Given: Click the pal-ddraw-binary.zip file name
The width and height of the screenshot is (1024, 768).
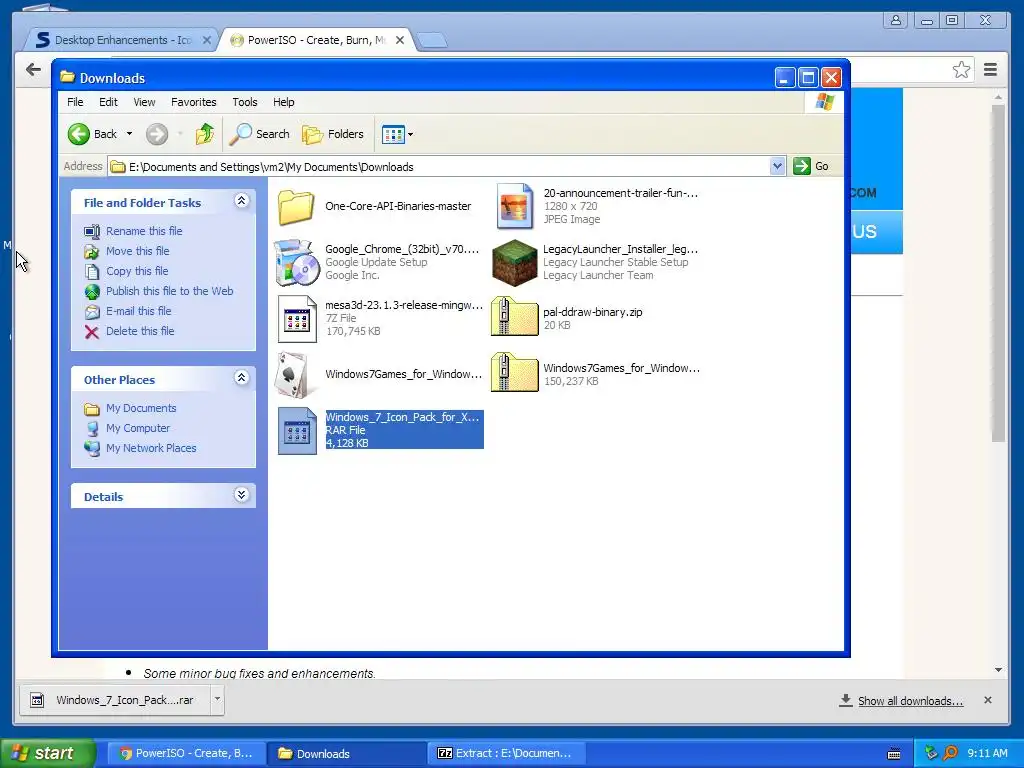Looking at the screenshot, I should click(593, 312).
